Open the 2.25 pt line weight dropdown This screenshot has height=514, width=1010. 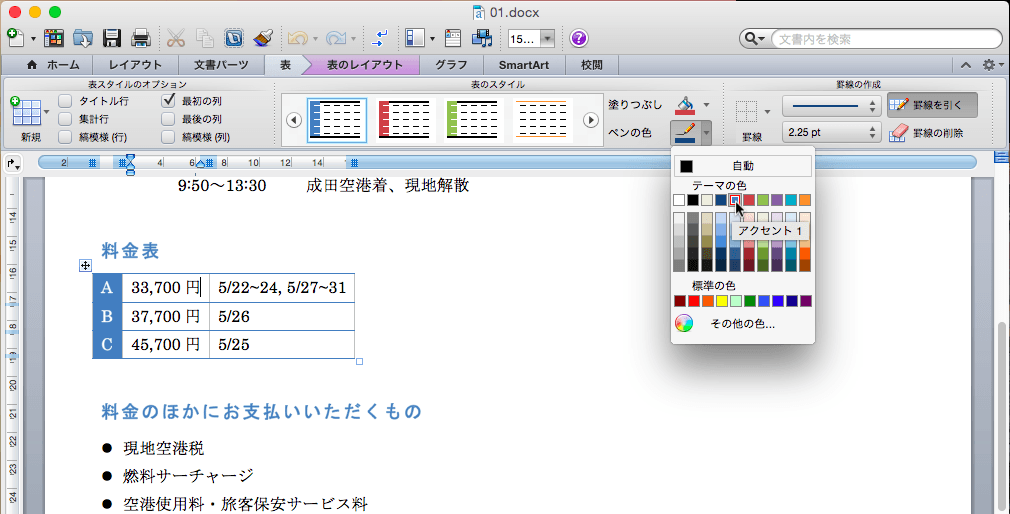(x=831, y=133)
